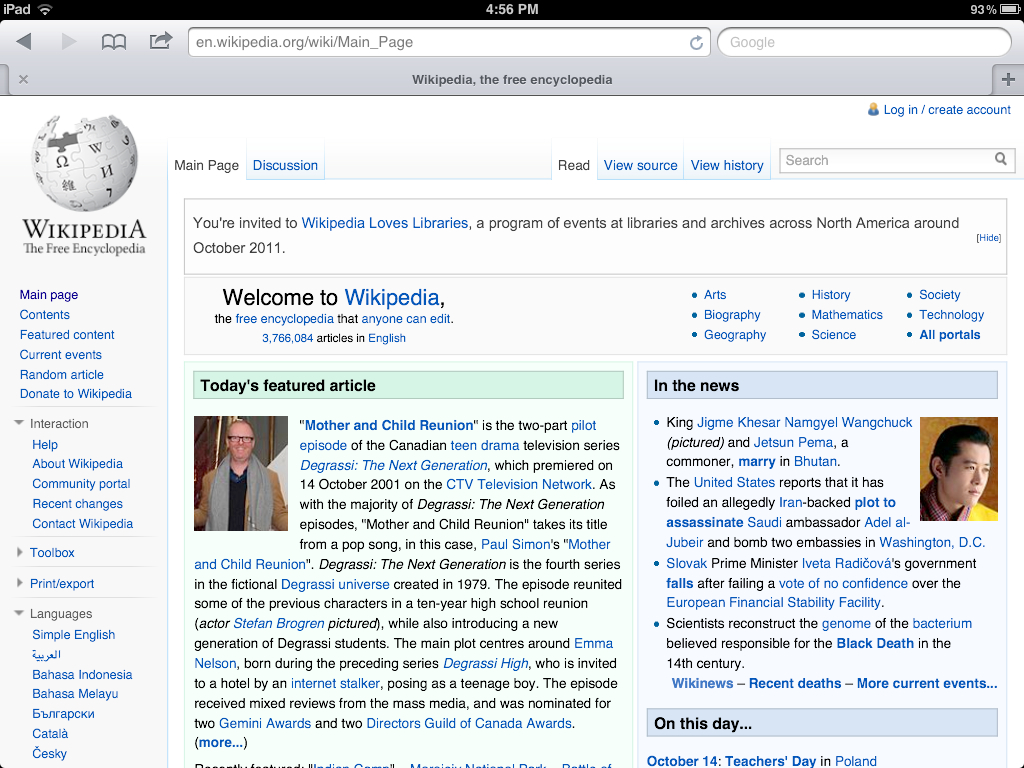
Task: Open the Help link
Action: point(45,445)
